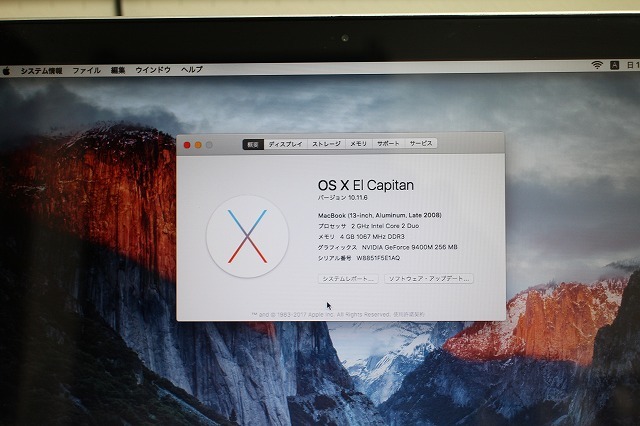Open the Apple menu

coord(6,71)
